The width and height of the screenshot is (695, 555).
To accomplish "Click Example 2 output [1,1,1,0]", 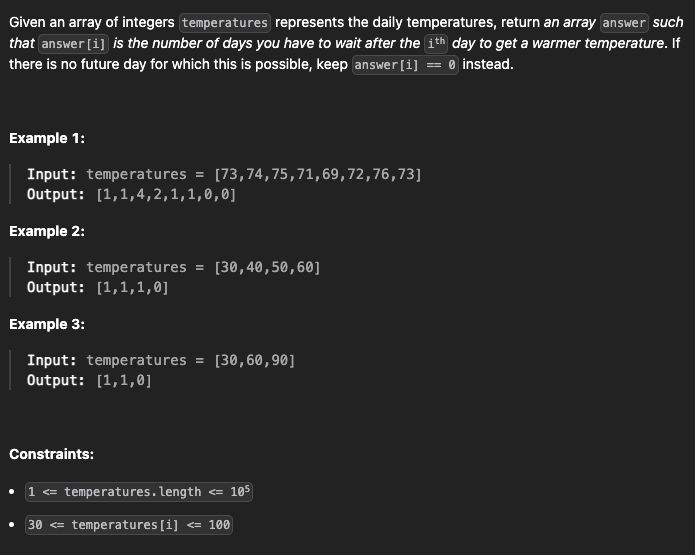I will (x=133, y=287).
